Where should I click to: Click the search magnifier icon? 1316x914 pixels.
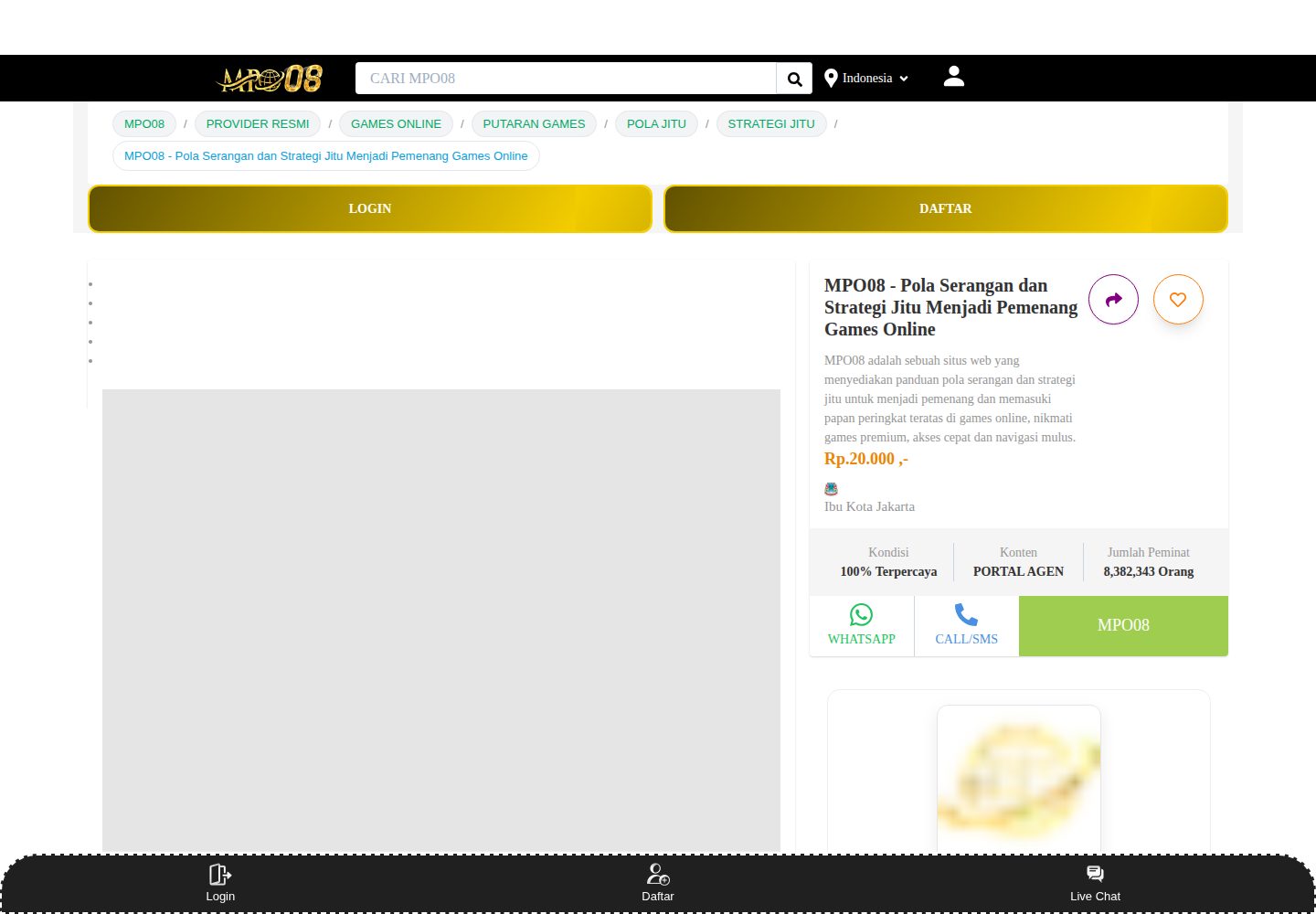[794, 79]
